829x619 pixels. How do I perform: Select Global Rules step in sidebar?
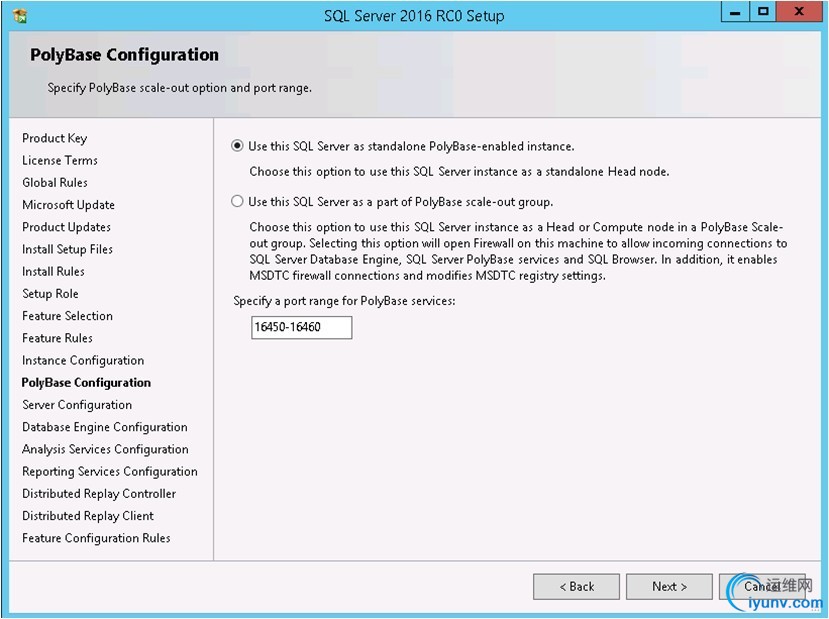click(55, 182)
